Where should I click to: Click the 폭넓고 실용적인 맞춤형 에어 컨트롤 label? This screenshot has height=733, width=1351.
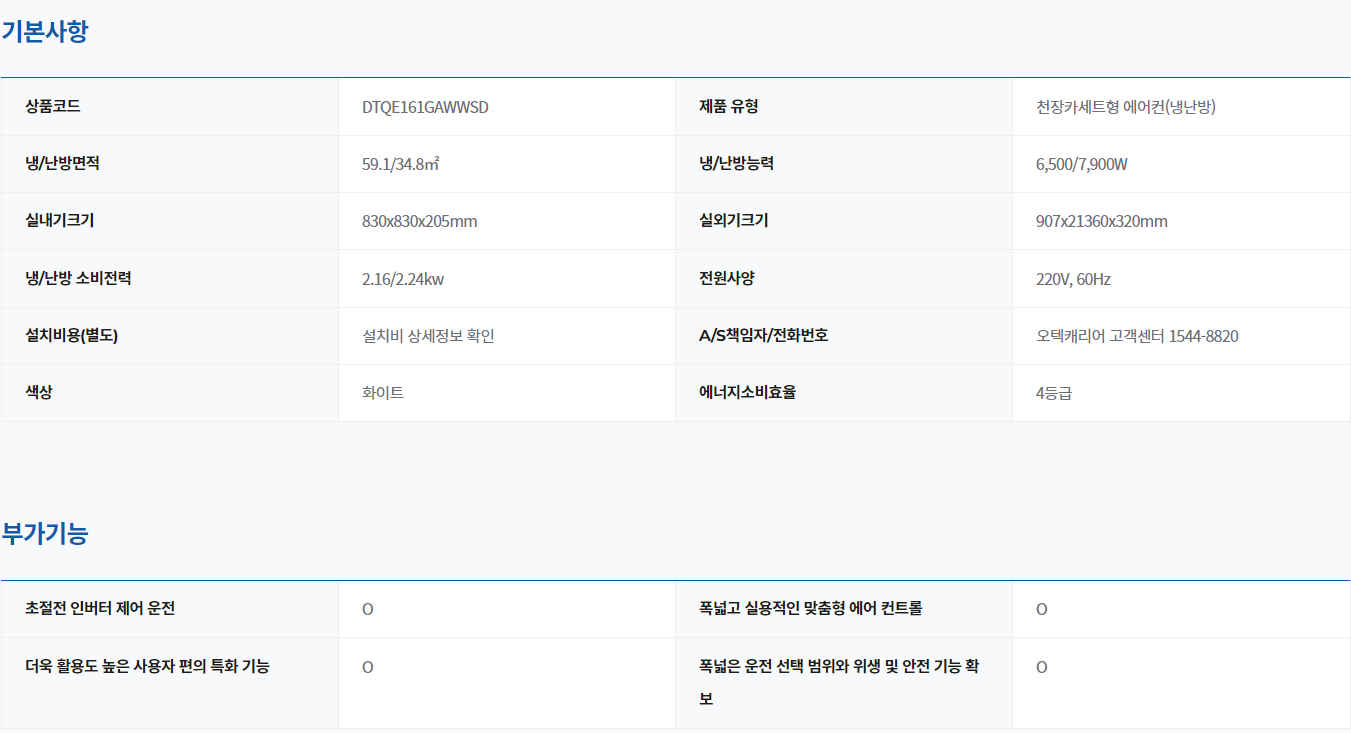(810, 608)
